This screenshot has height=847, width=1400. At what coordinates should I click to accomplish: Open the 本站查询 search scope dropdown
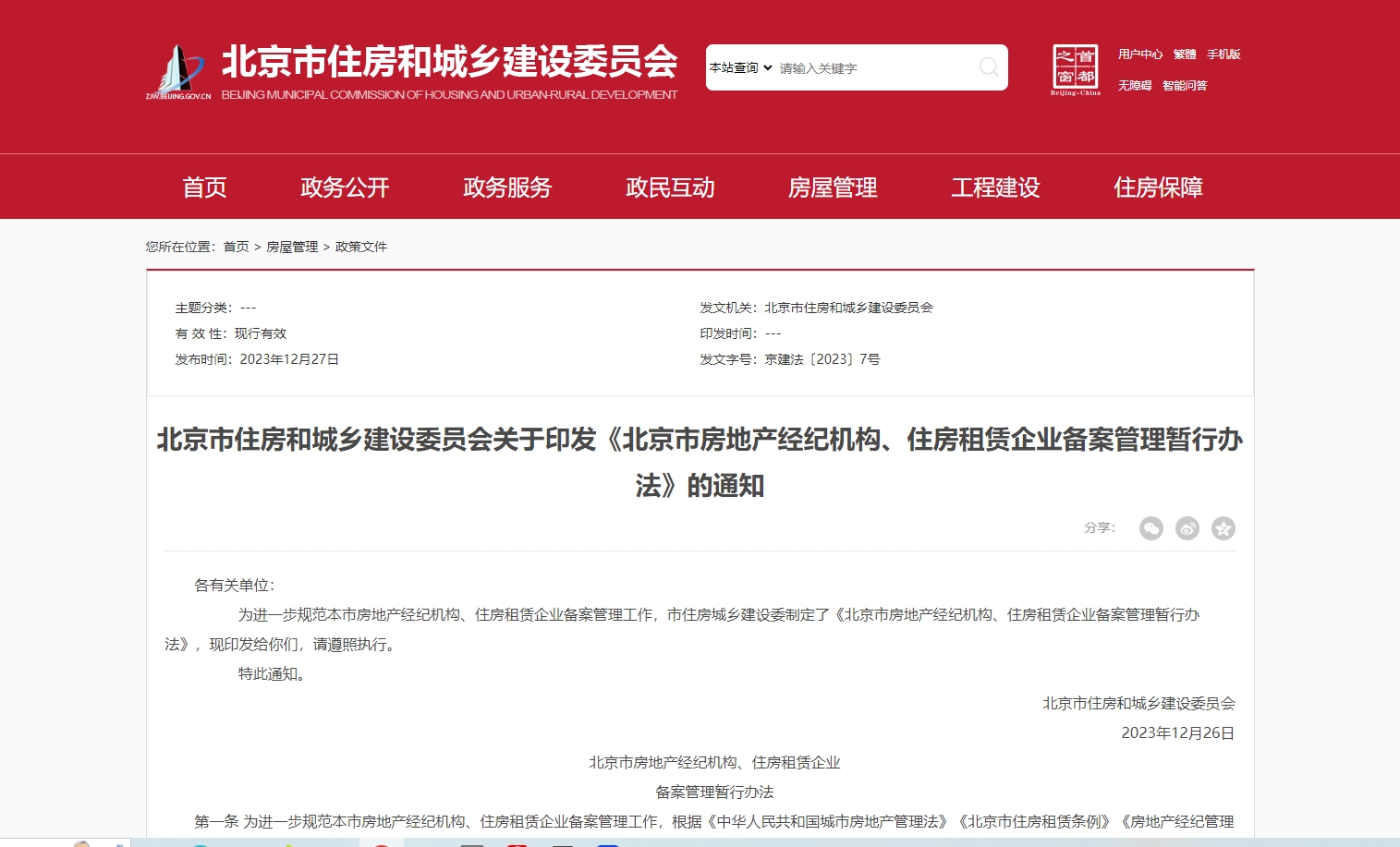[x=740, y=67]
